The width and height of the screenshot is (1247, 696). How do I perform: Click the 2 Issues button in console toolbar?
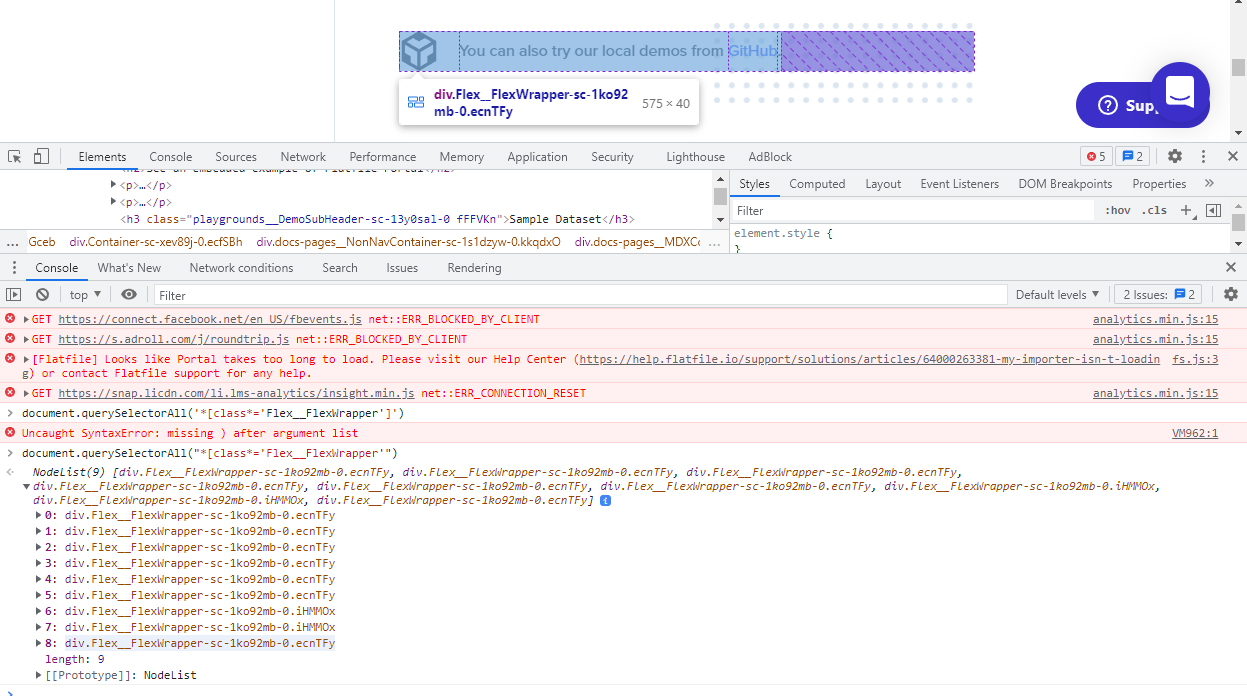pyautogui.click(x=1158, y=294)
